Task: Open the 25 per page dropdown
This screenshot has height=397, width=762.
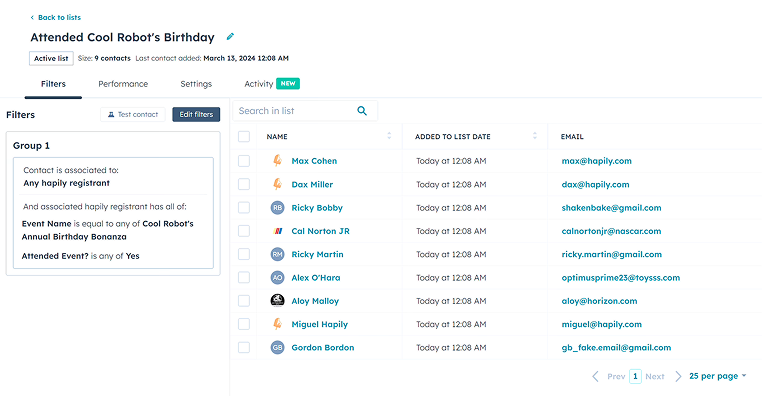Action: (x=717, y=376)
